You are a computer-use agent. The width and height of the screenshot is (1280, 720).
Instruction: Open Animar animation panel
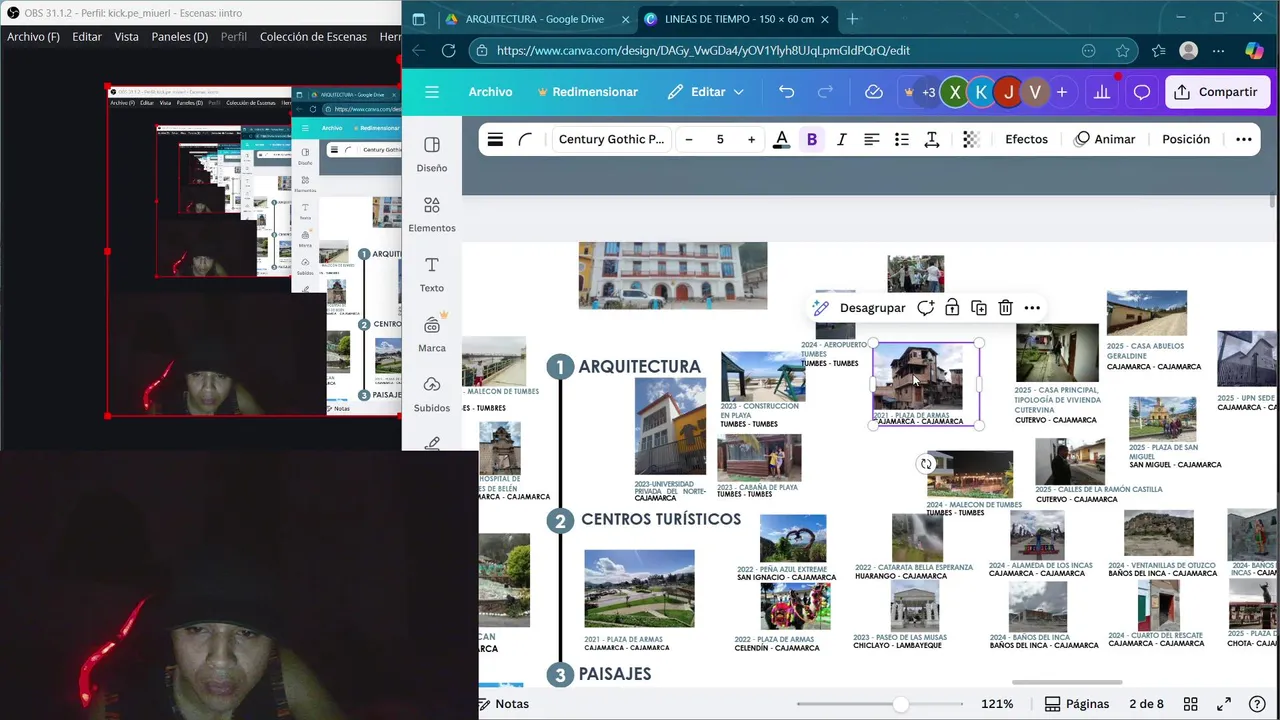(1105, 140)
